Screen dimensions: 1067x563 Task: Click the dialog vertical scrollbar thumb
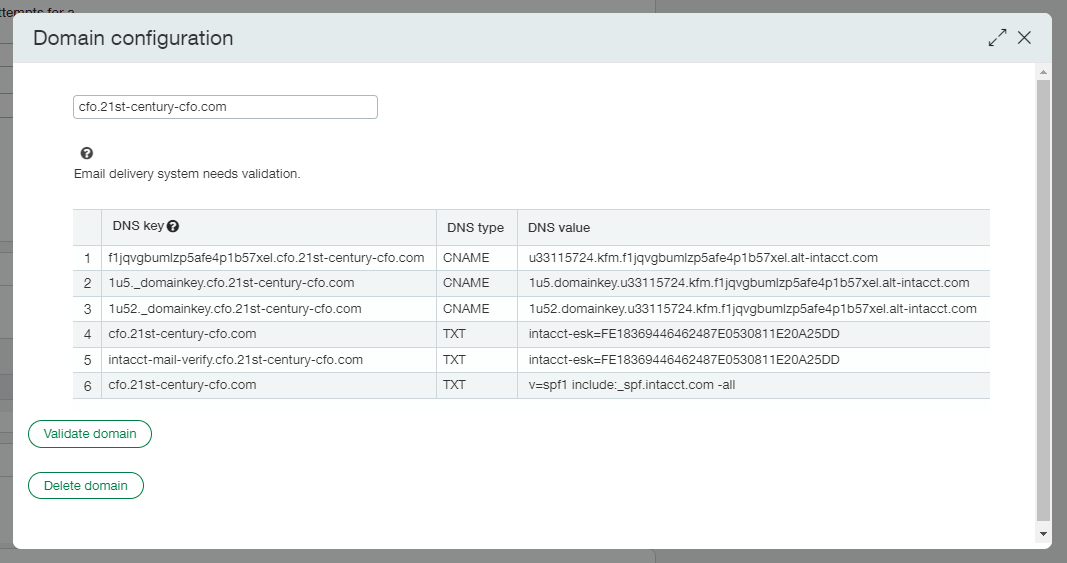[1043, 300]
